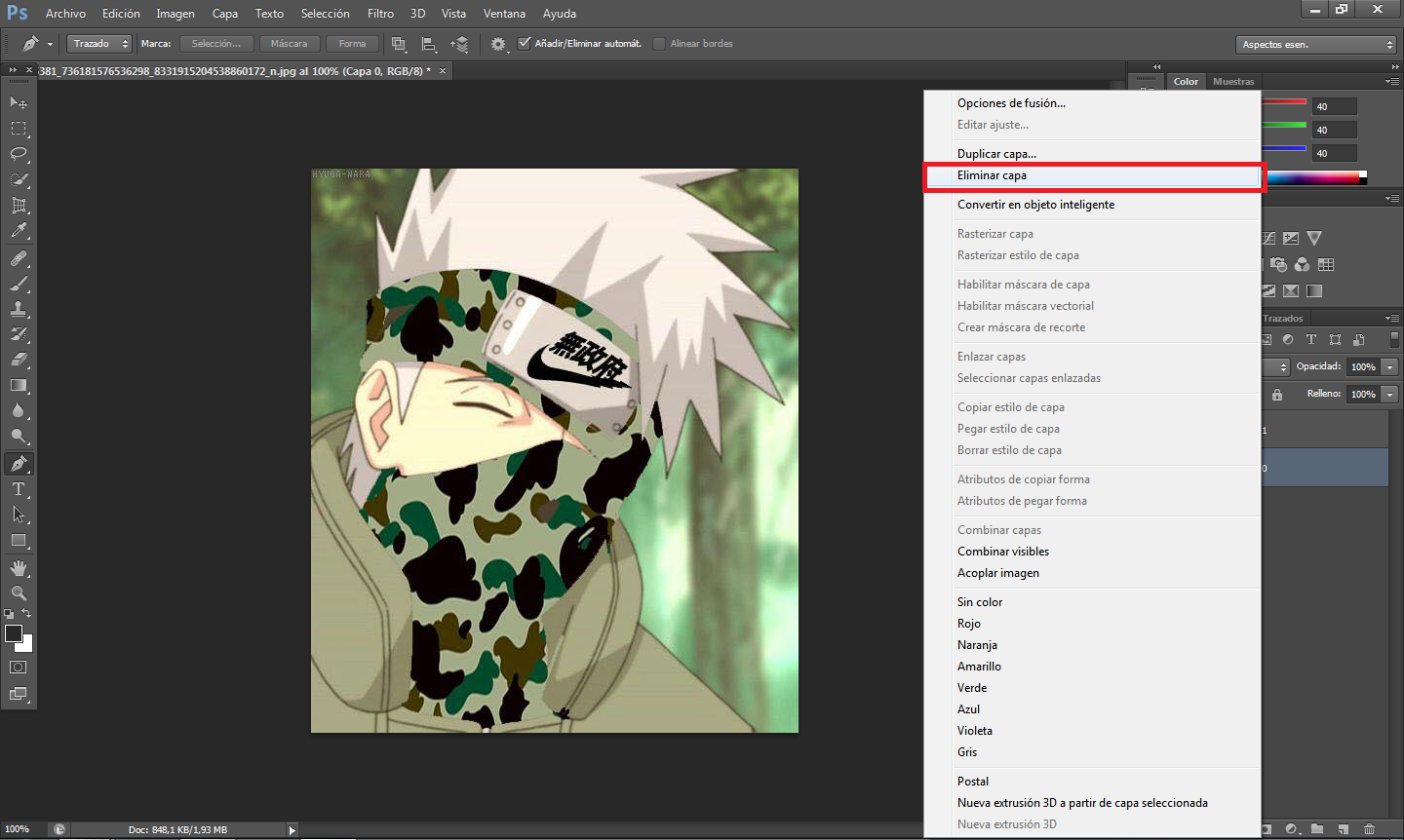
Task: Select the Rectangular Marquee tool
Action: [19, 129]
